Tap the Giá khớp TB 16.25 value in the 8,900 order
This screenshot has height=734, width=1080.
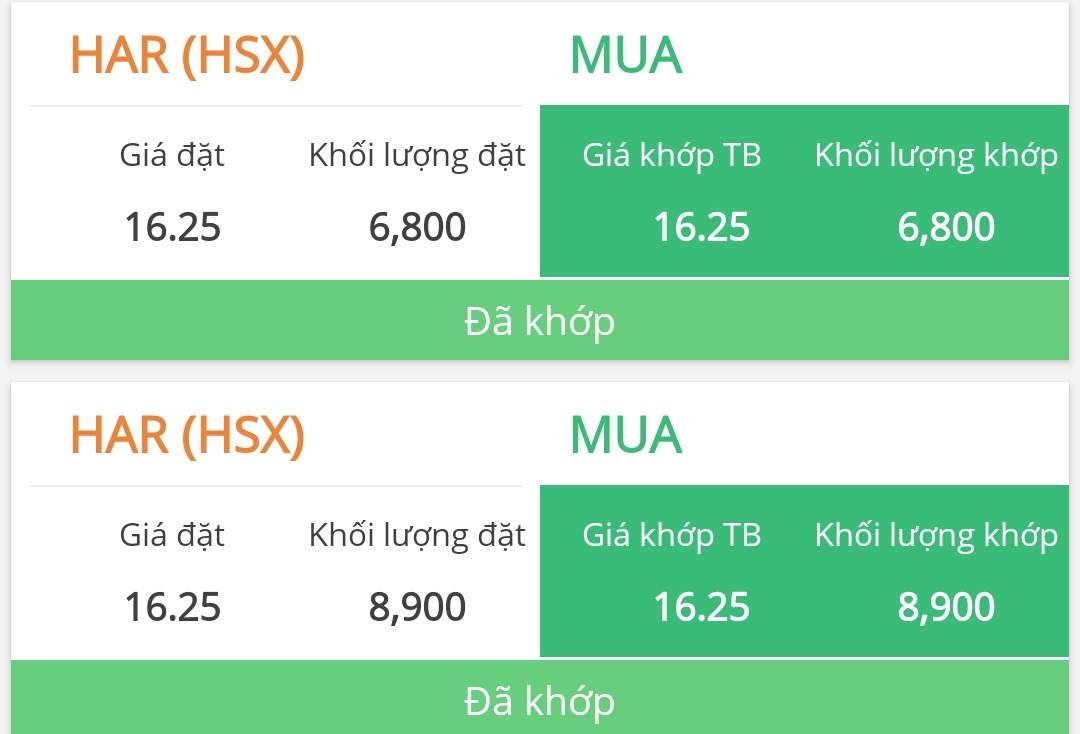pyautogui.click(x=701, y=607)
